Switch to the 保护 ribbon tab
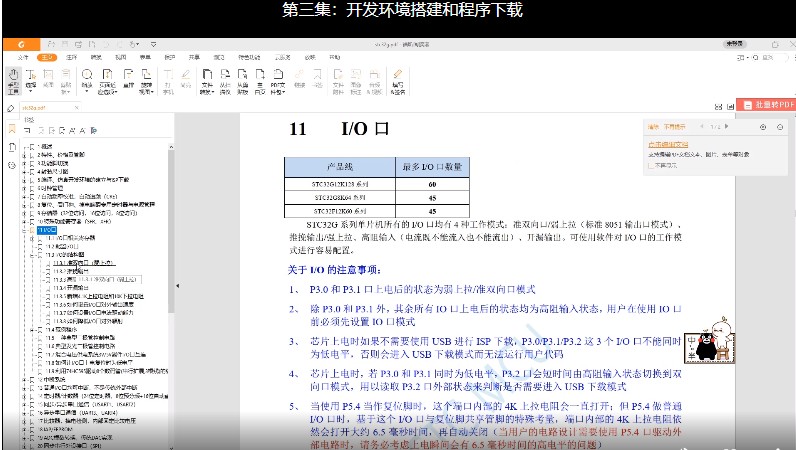 click(170, 57)
